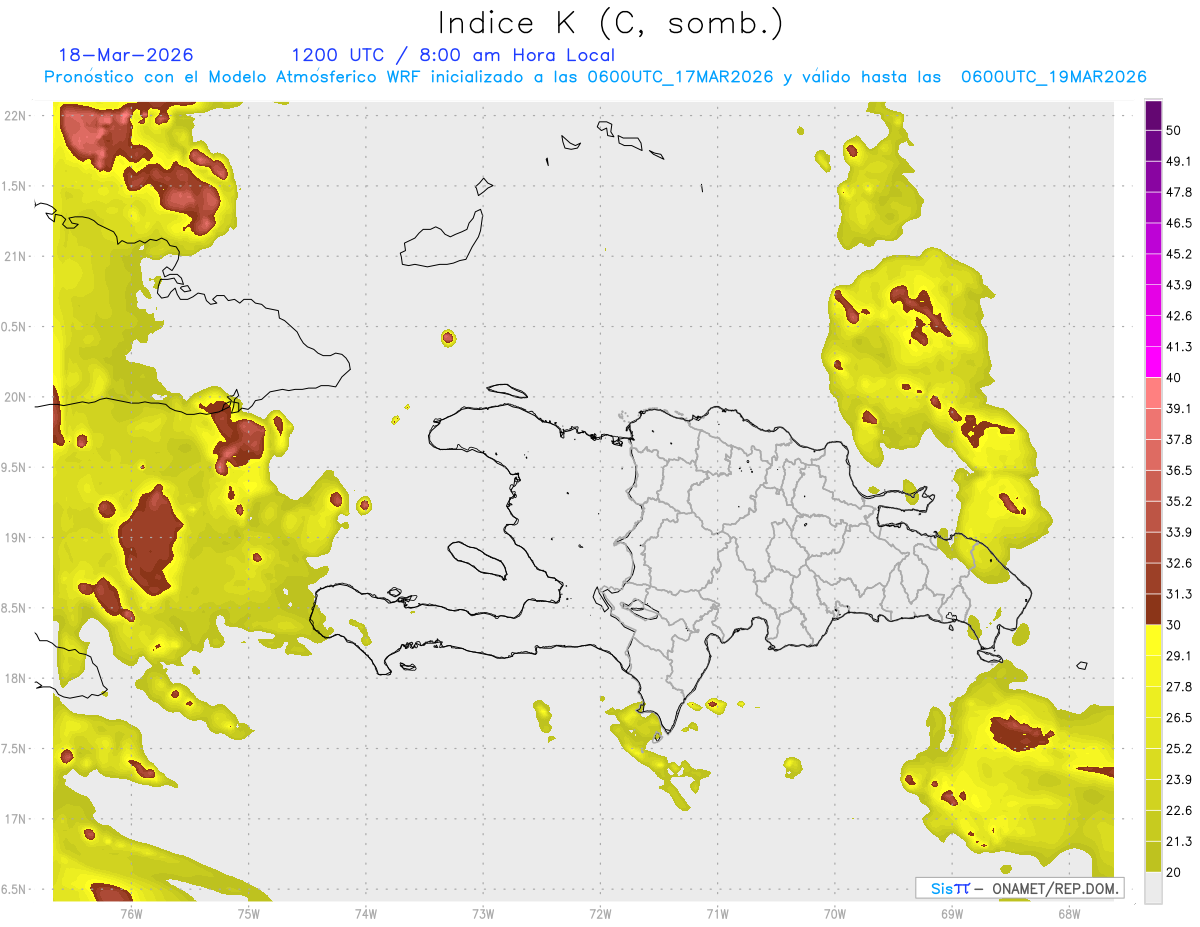Click the latitude axis label '17N'
The width and height of the screenshot is (1200, 927).
(16, 820)
